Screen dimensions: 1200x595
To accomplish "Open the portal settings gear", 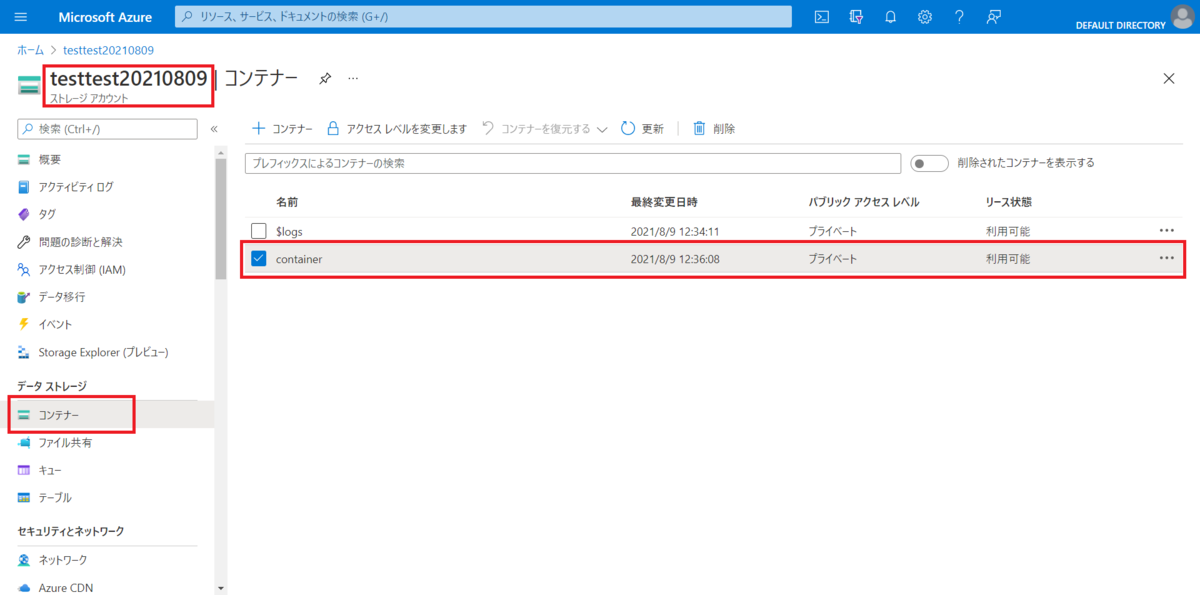I will point(925,16).
